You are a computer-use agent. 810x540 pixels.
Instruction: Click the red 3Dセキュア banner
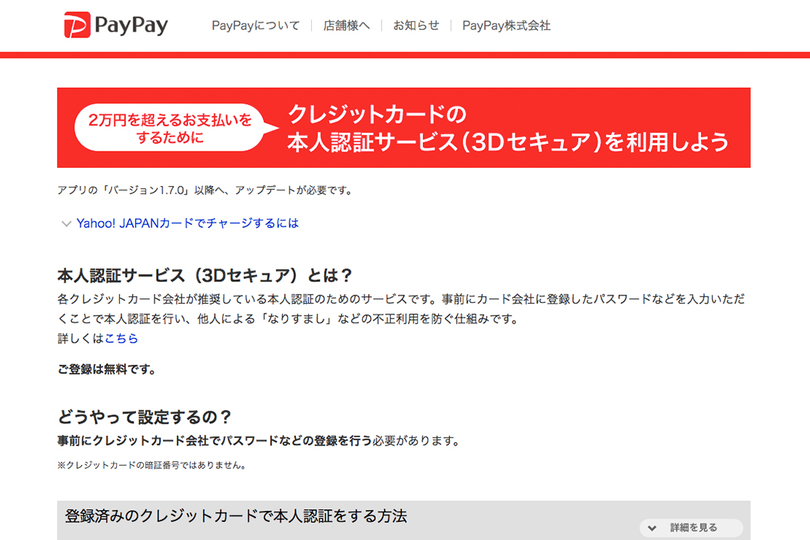pos(403,128)
